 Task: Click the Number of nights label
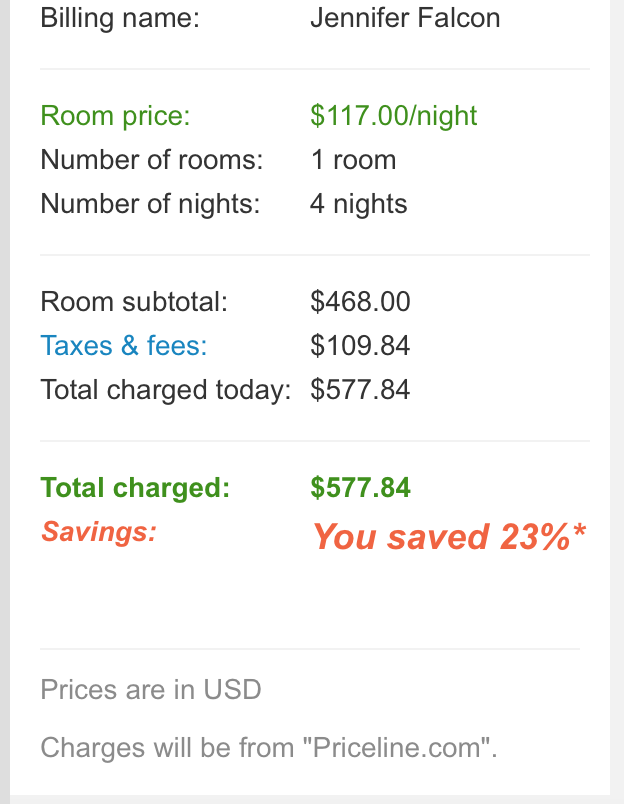(x=150, y=204)
